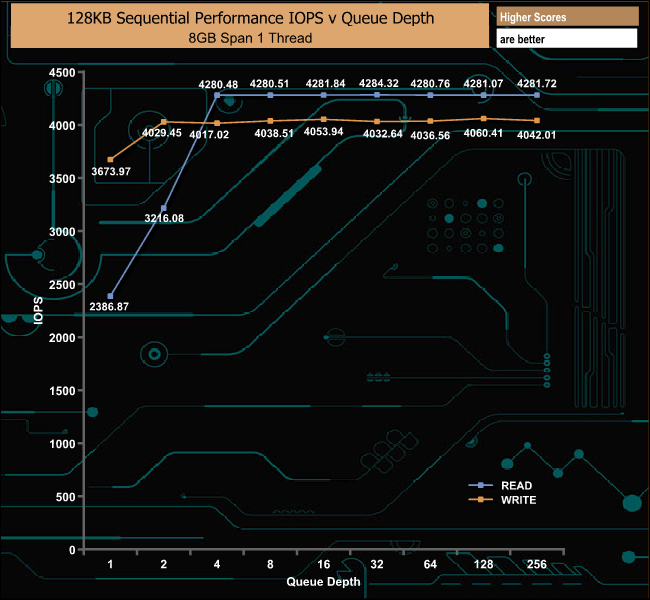
Task: Click the chart title '128KB Sequential Performance IOPS v Queue Depth'
Action: [250, 18]
